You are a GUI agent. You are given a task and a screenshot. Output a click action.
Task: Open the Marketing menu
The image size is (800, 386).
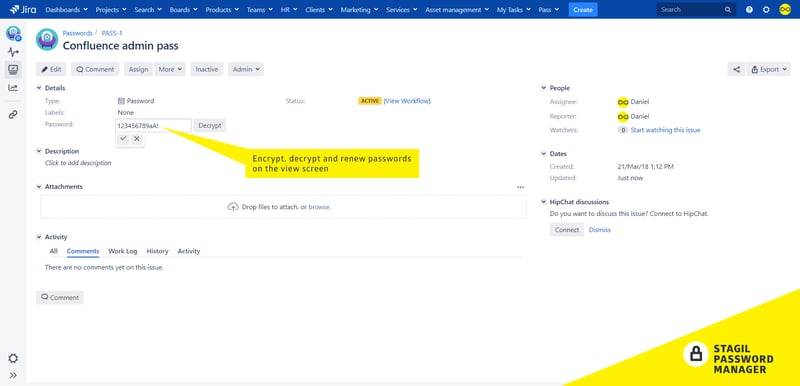(360, 10)
